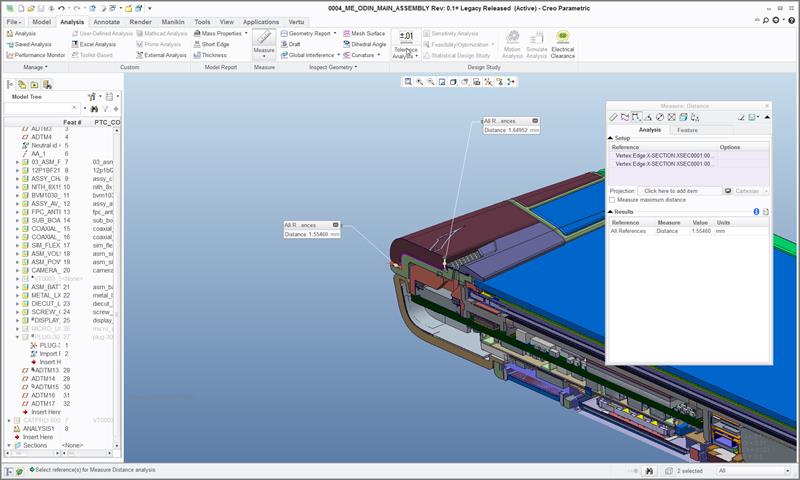This screenshot has width=800, height=480.
Task: Click the Model Tree vertical scrollbar
Action: pyautogui.click(x=116, y=288)
